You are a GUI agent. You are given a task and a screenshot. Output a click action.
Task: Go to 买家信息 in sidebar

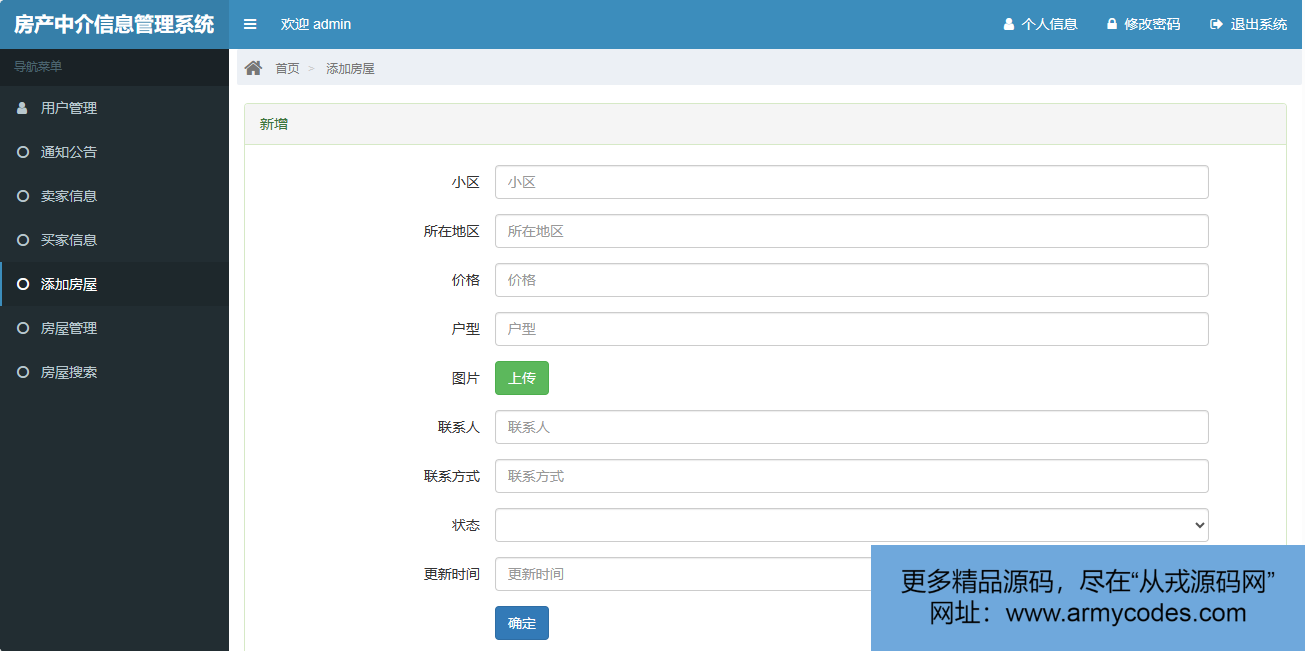click(x=114, y=240)
